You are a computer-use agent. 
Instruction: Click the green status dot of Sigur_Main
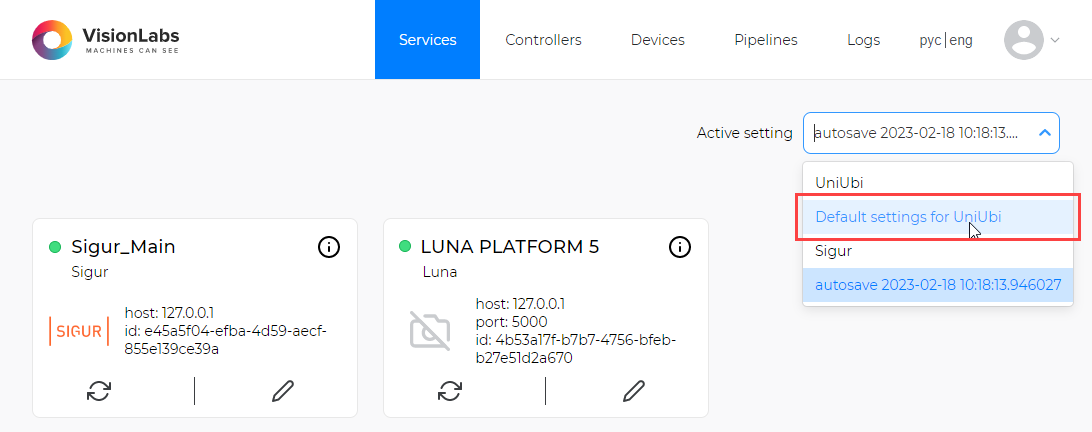pos(55,247)
